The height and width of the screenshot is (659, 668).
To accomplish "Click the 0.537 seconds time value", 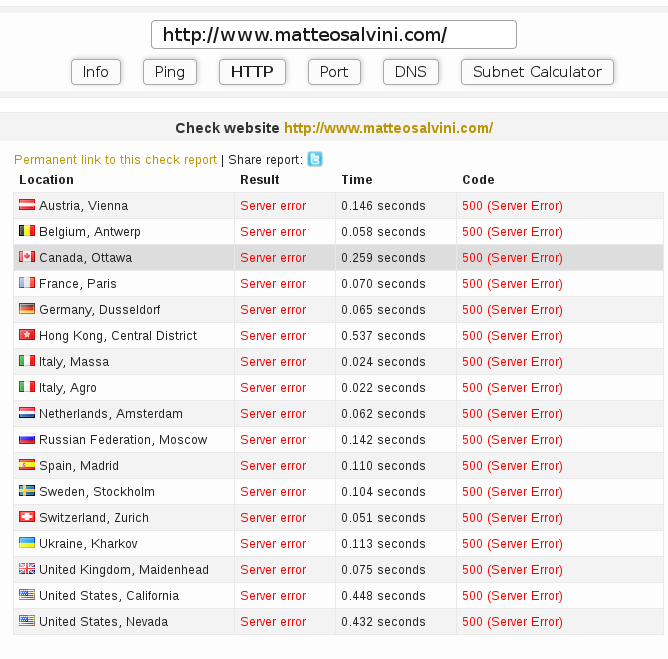I will (383, 336).
